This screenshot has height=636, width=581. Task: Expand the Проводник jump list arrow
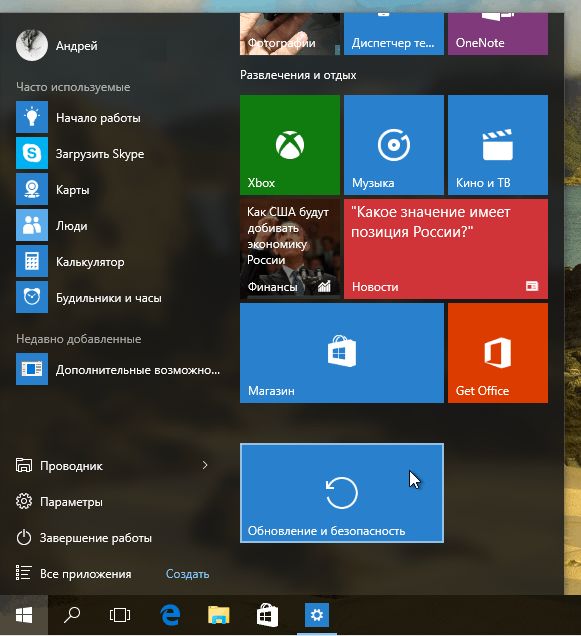click(x=205, y=465)
